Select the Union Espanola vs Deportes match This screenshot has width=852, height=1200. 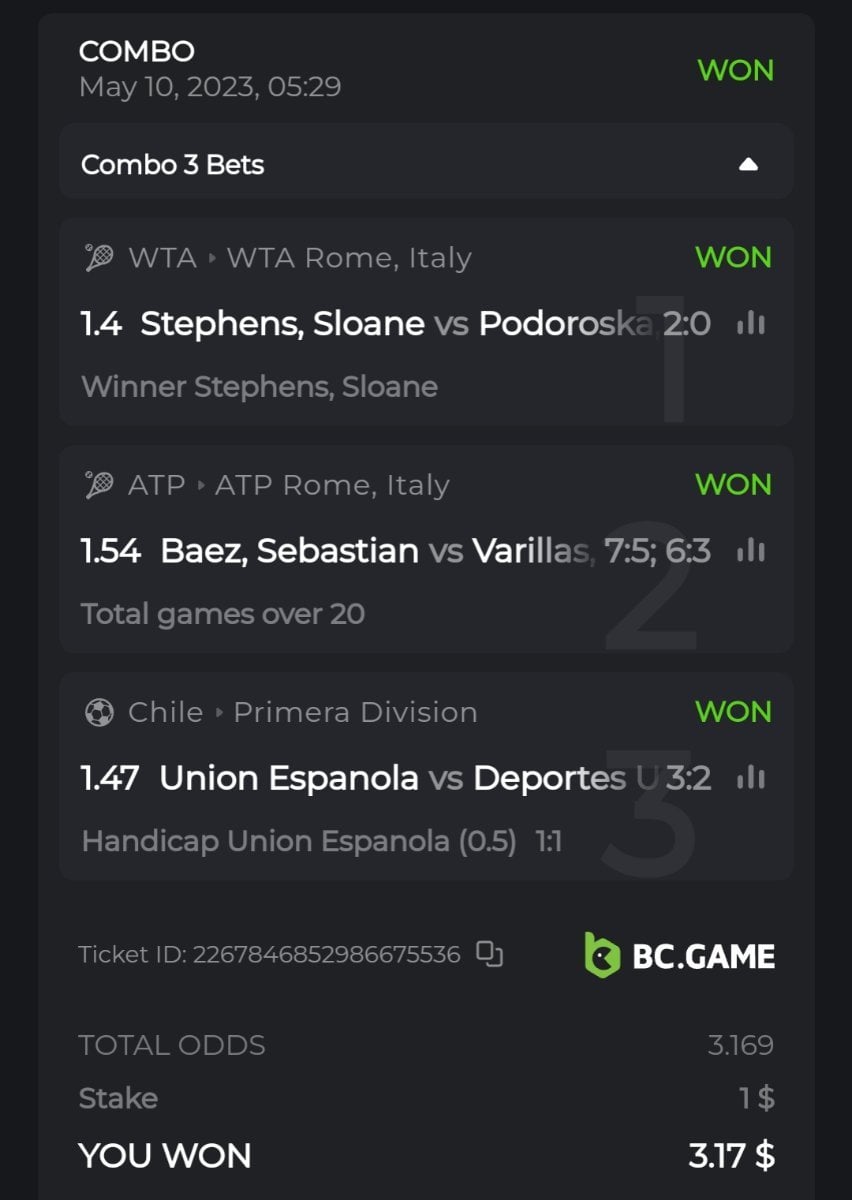(x=390, y=777)
